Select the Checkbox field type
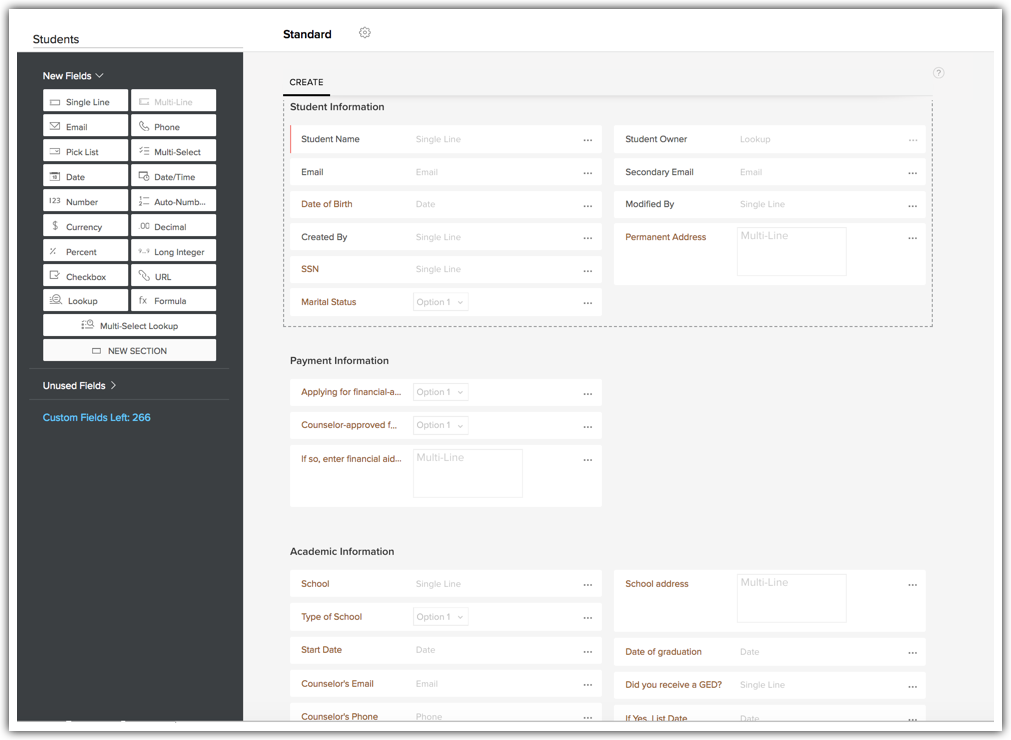 coord(86,276)
